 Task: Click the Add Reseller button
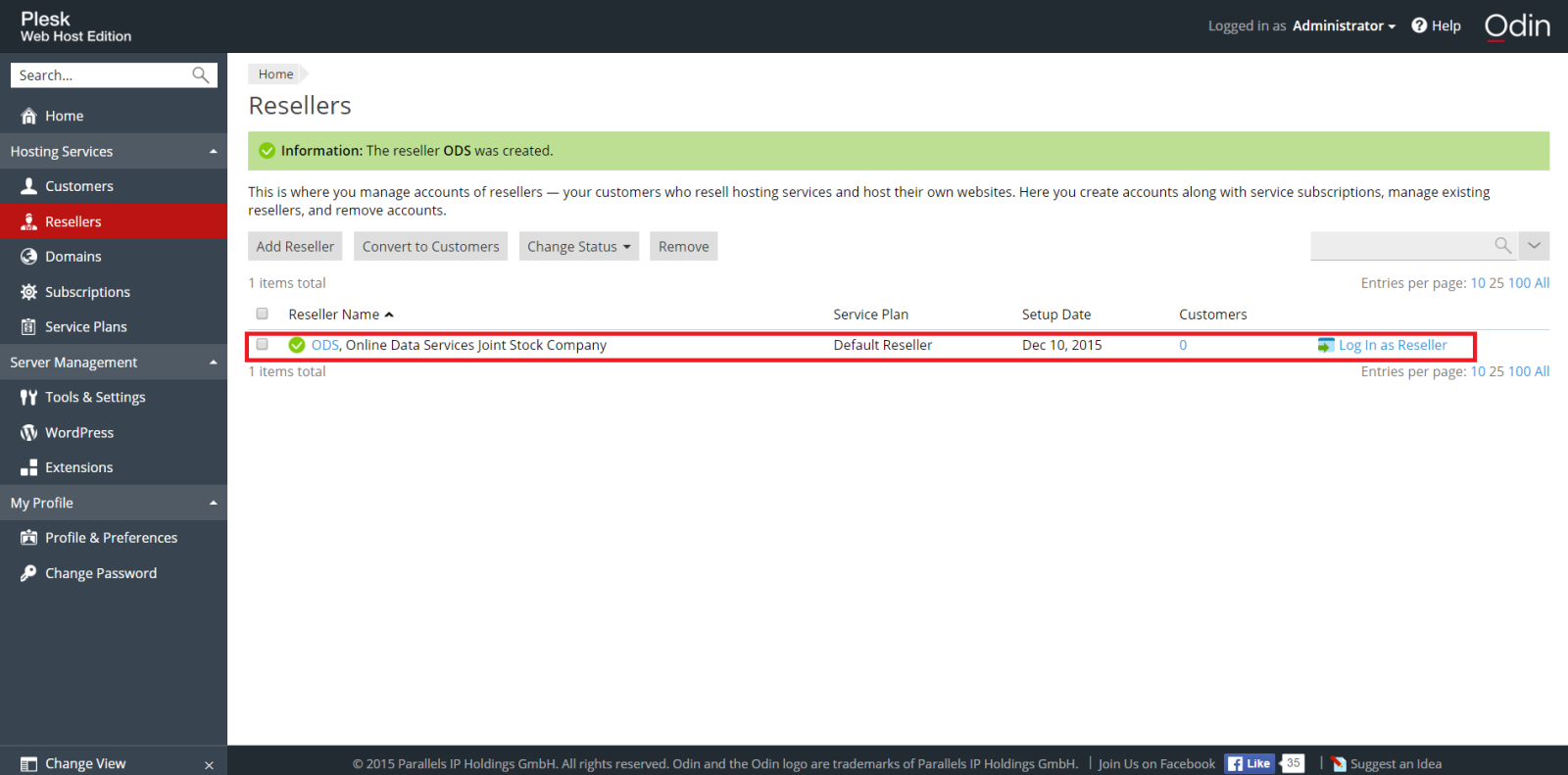pos(295,247)
